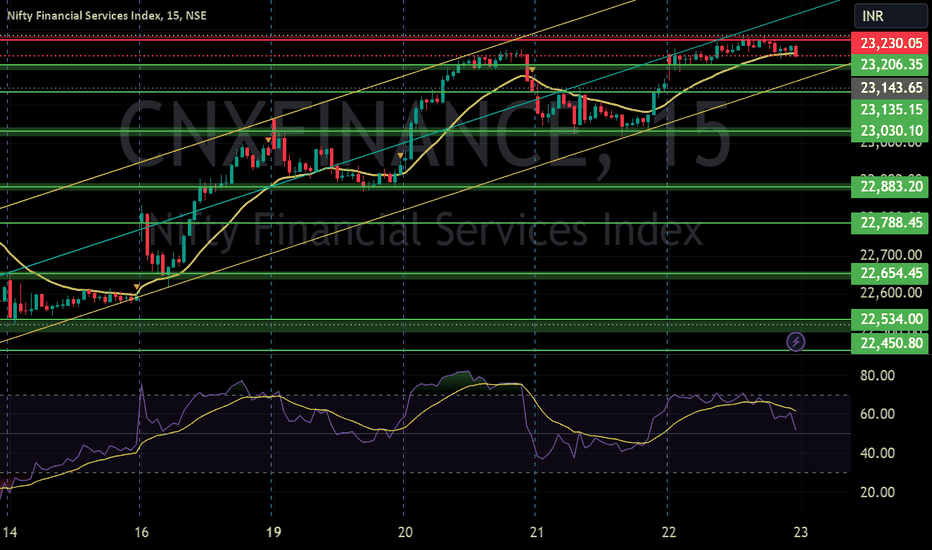Select the 23,206.35 green price label
The width and height of the screenshot is (932, 550).
click(x=890, y=64)
